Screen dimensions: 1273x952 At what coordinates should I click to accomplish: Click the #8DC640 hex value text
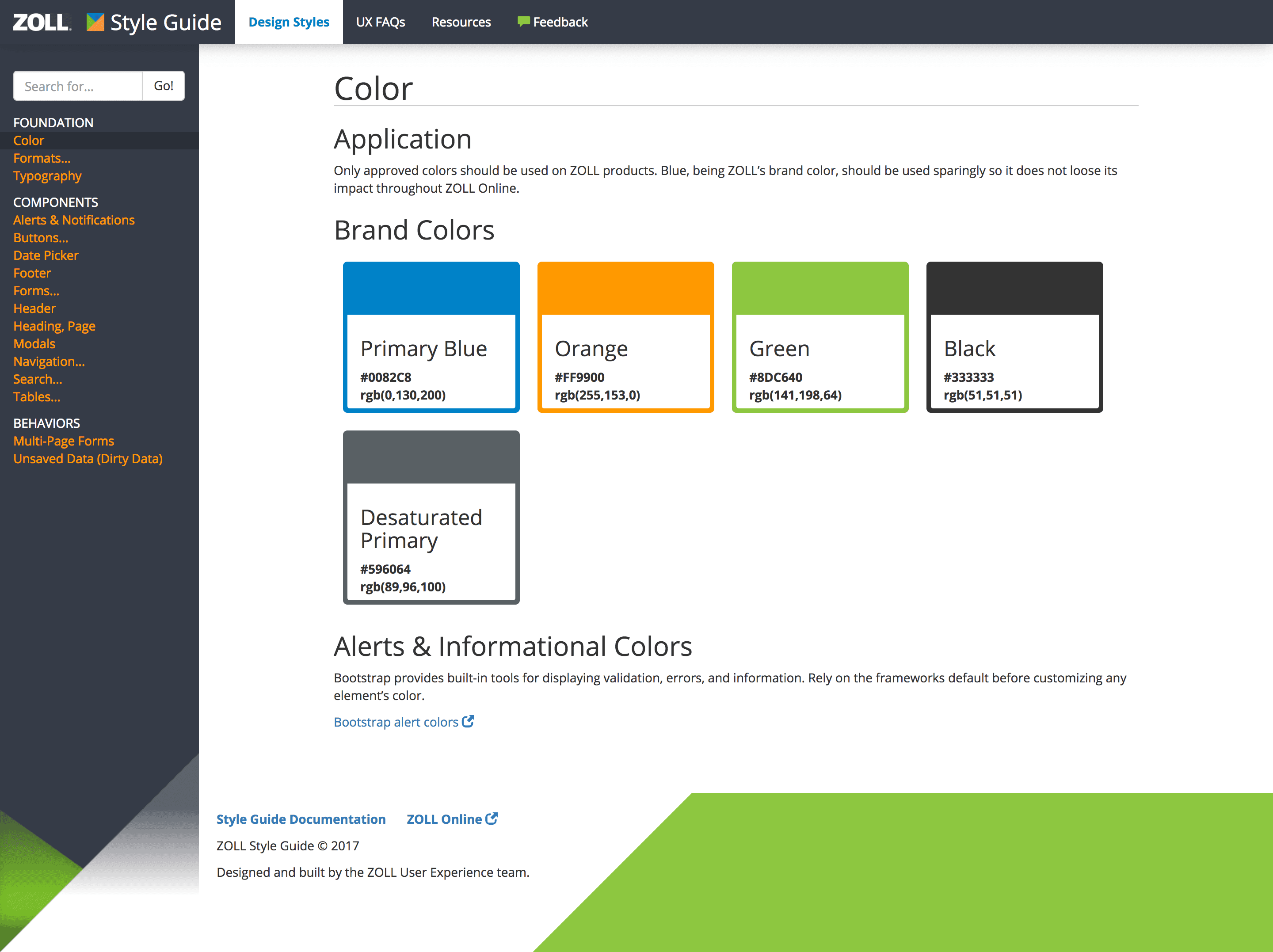776,377
